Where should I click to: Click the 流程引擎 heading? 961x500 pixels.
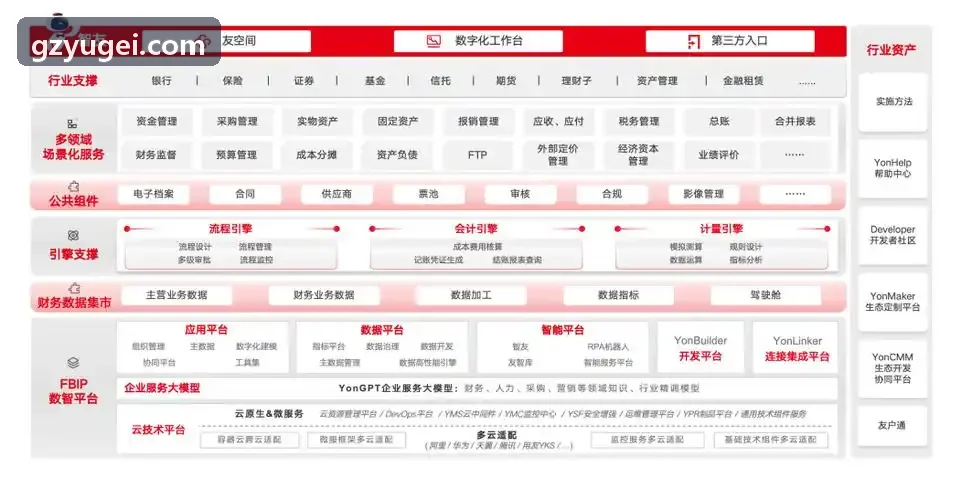(230, 229)
